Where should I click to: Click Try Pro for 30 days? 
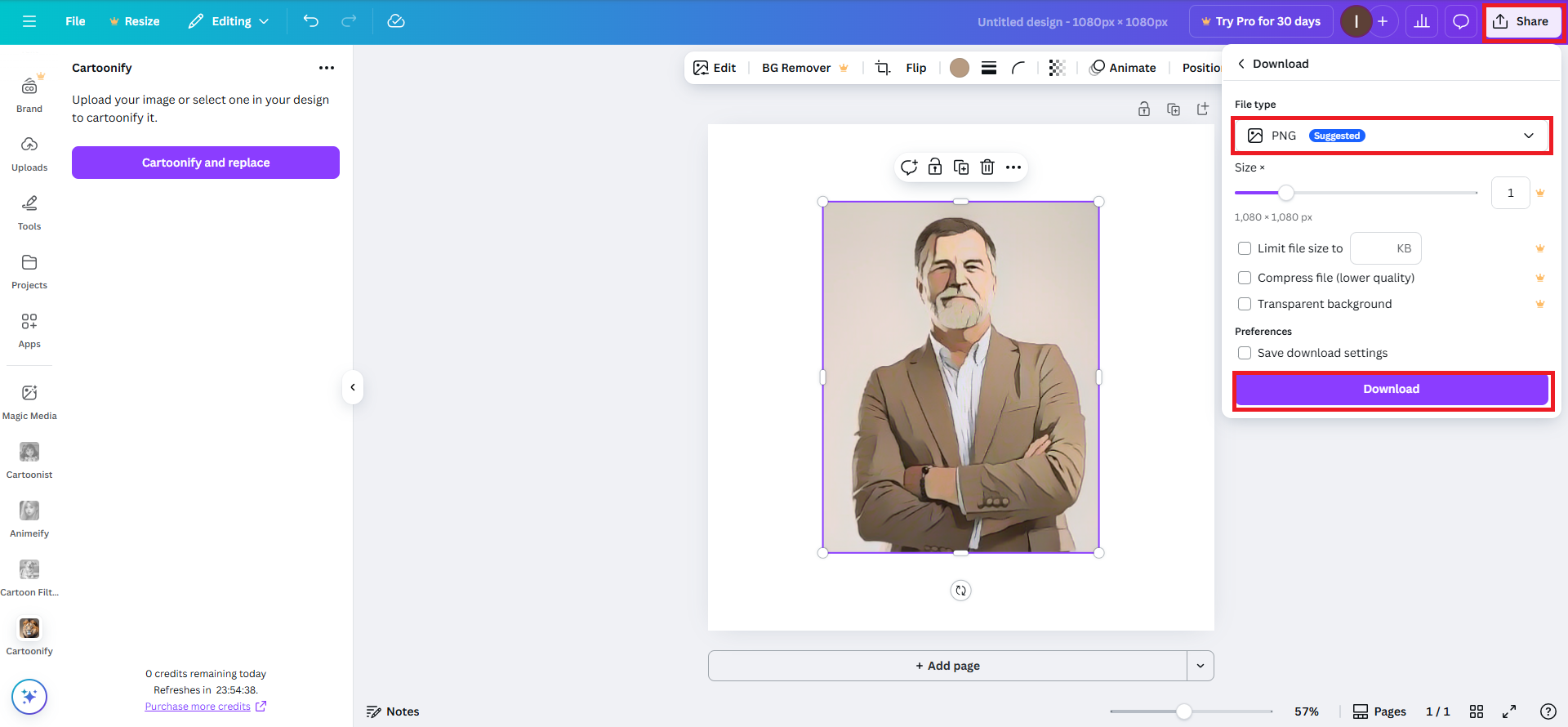tap(1261, 21)
